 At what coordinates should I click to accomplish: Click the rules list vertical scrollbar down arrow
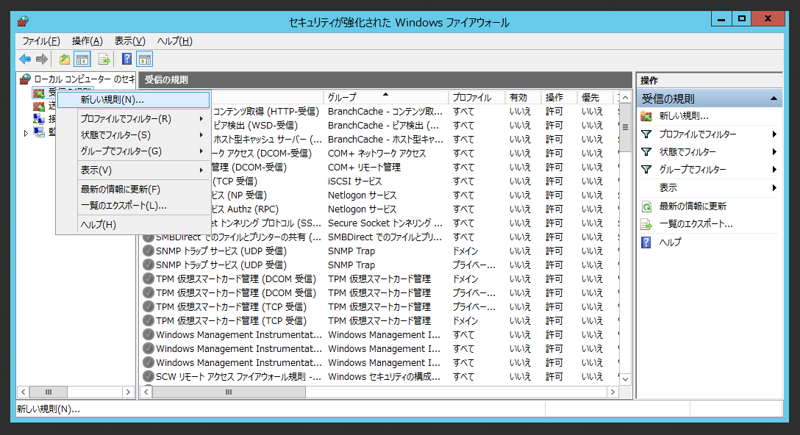pyautogui.click(x=626, y=379)
